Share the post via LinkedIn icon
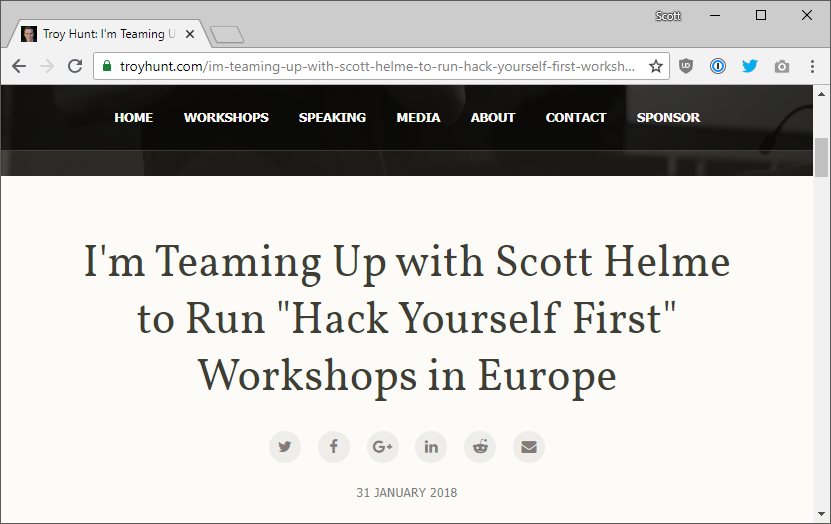This screenshot has width=831, height=524. [431, 446]
